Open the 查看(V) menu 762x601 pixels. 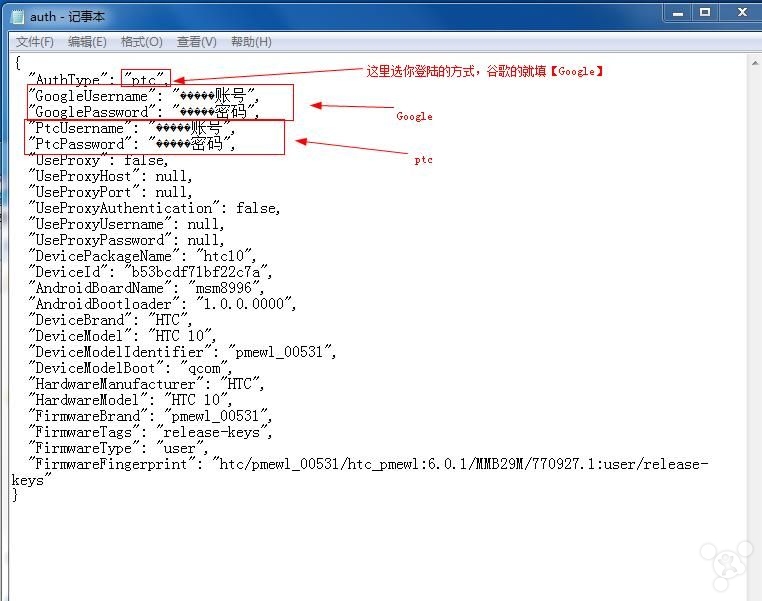197,42
